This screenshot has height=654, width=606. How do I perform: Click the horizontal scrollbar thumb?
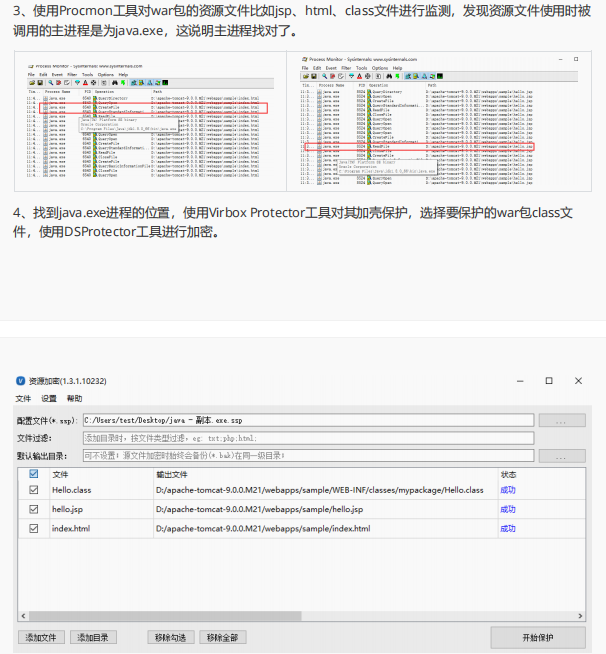(165, 616)
